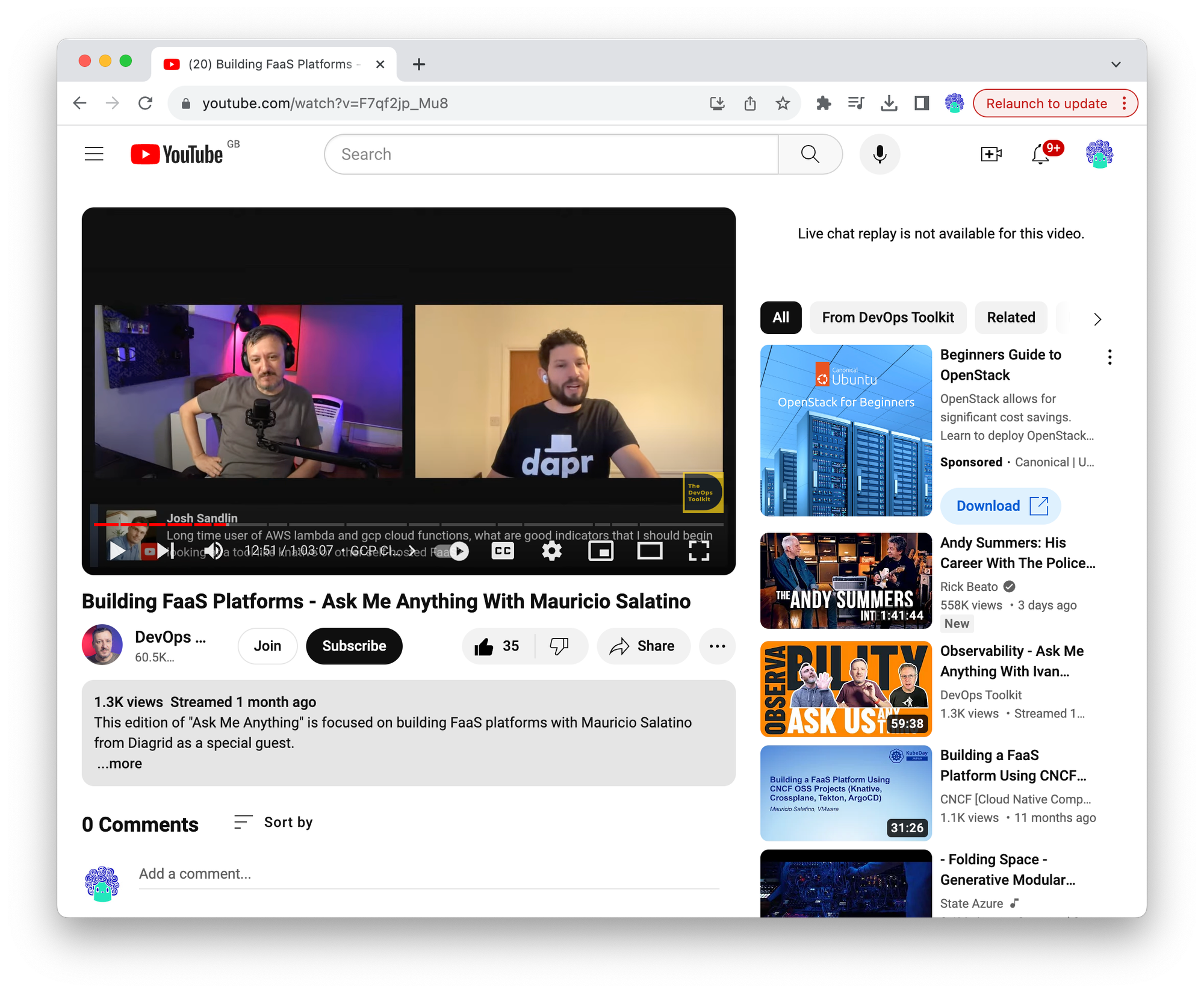Open the Andy Summers video thumbnail
Viewport: 1204px width, 993px height.
846,580
